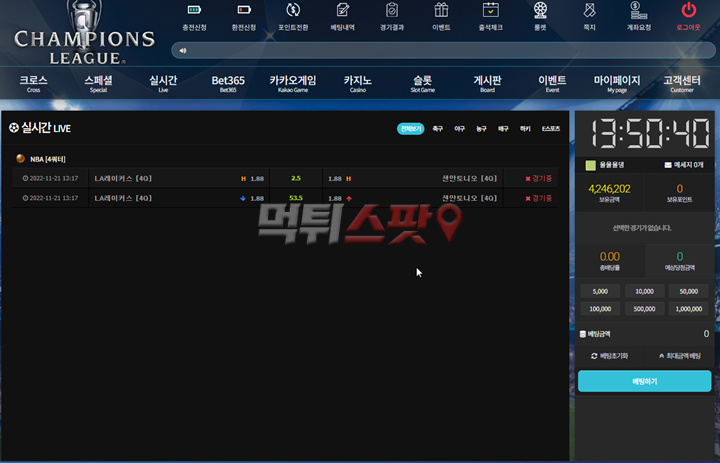Open the 출석체크 attendance calendar icon
This screenshot has width=720, height=463.
point(490,10)
